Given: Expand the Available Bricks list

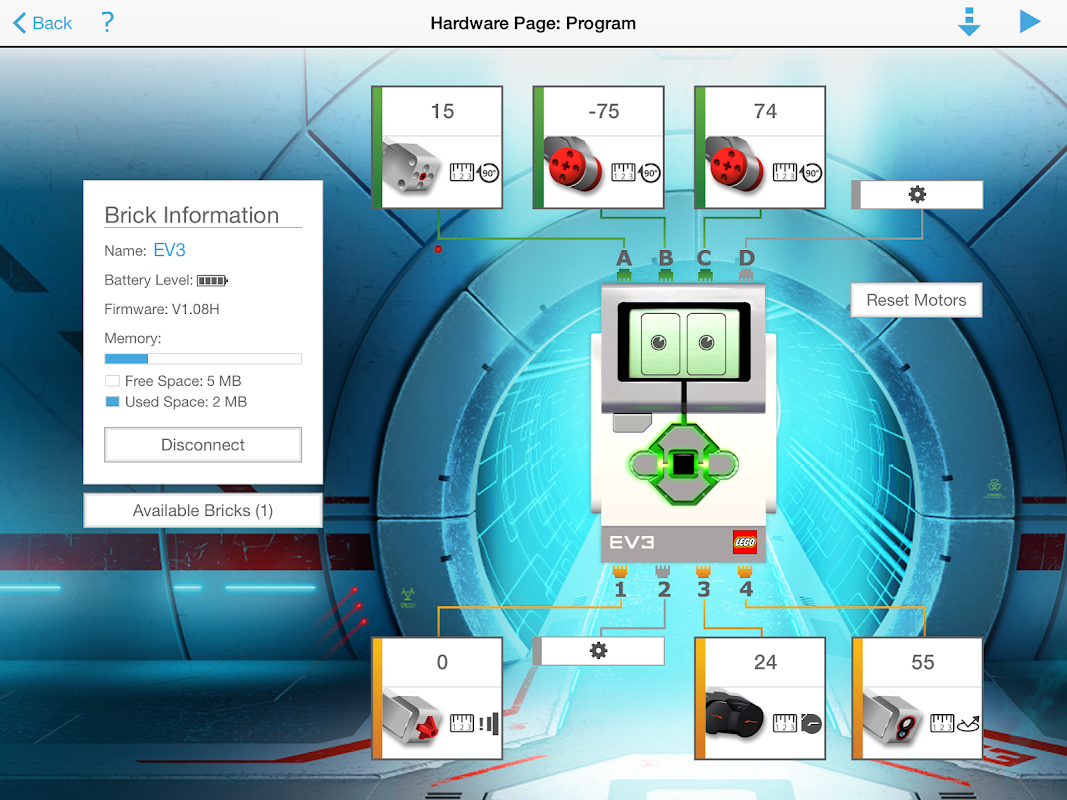Looking at the screenshot, I should (x=202, y=510).
